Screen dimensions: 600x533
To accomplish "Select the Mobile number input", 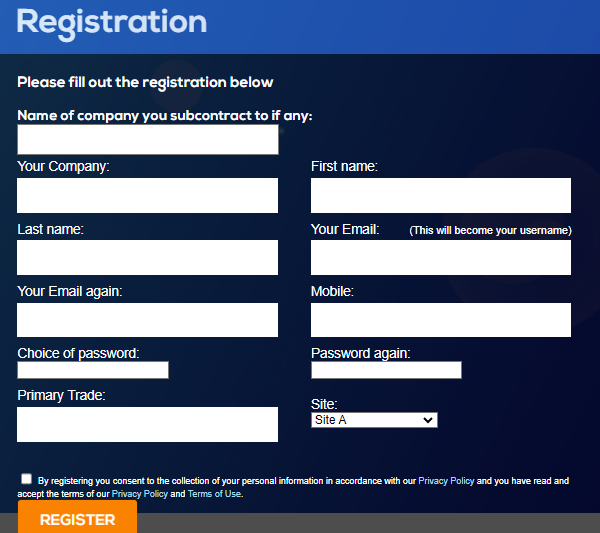I will pyautogui.click(x=440, y=320).
